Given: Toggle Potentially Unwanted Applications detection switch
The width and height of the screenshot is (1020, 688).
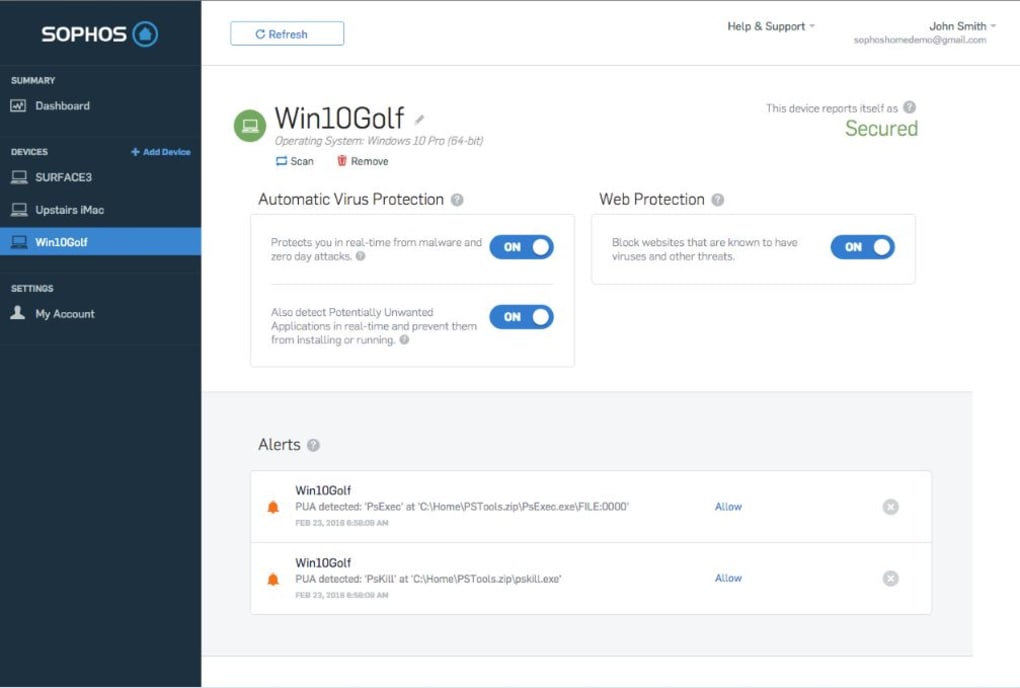Looking at the screenshot, I should (522, 317).
